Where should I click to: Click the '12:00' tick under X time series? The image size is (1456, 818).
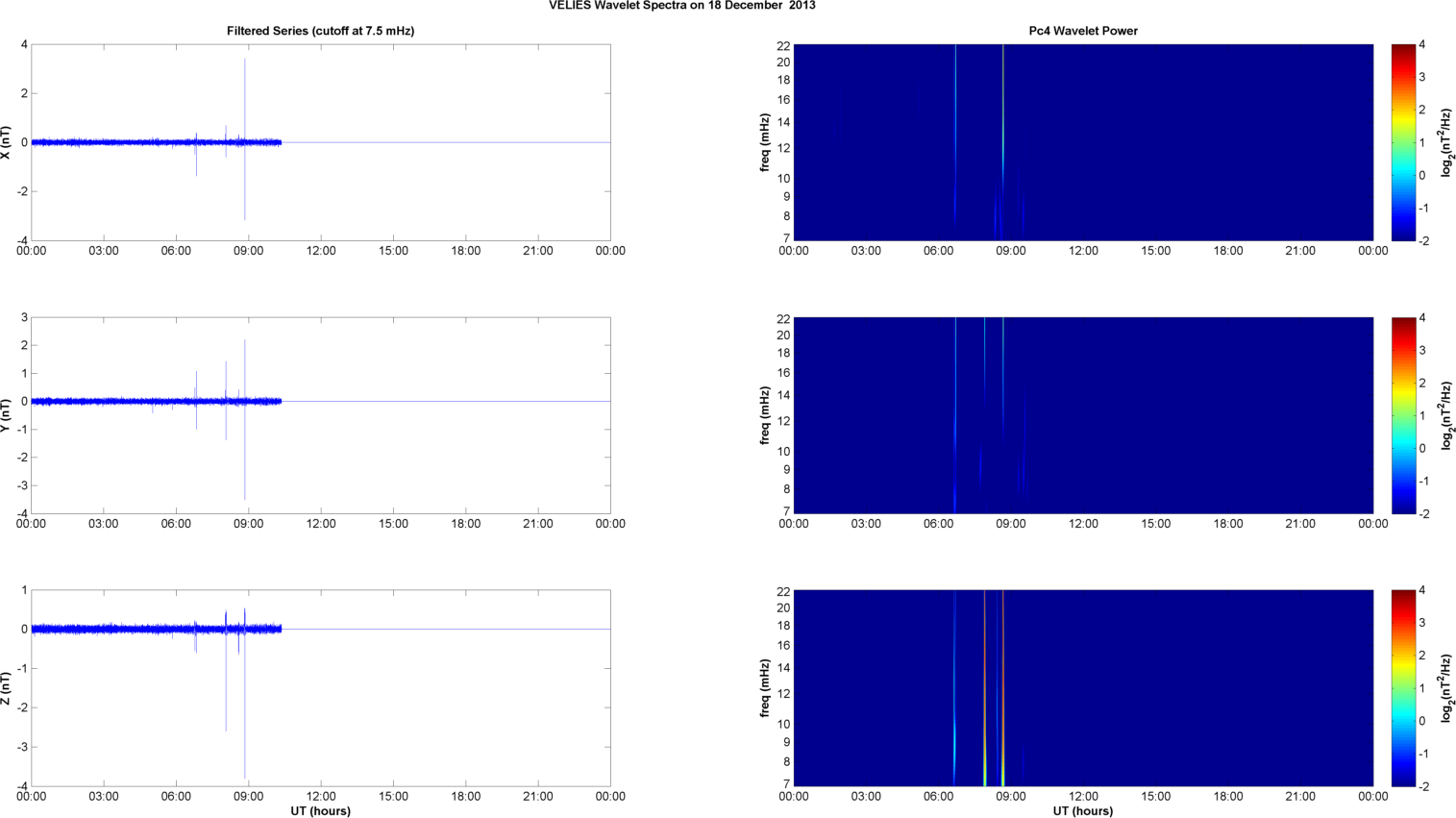pos(321,251)
